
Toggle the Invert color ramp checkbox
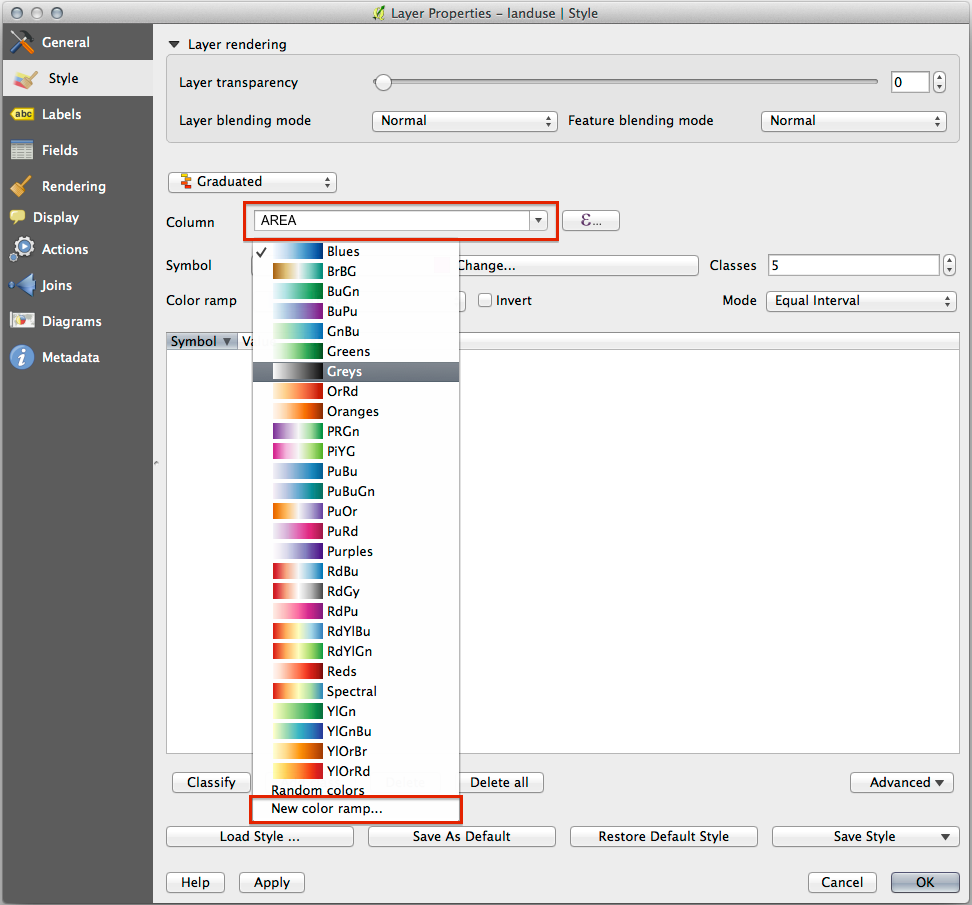coord(485,300)
